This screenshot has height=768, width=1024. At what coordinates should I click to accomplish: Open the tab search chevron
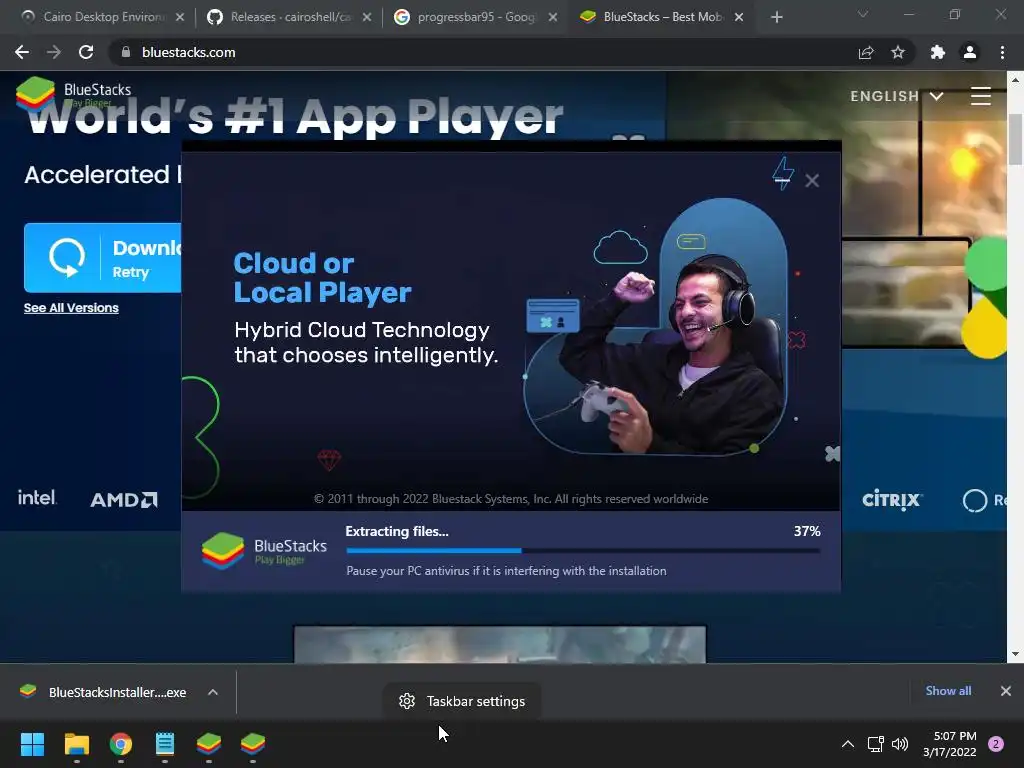863,14
